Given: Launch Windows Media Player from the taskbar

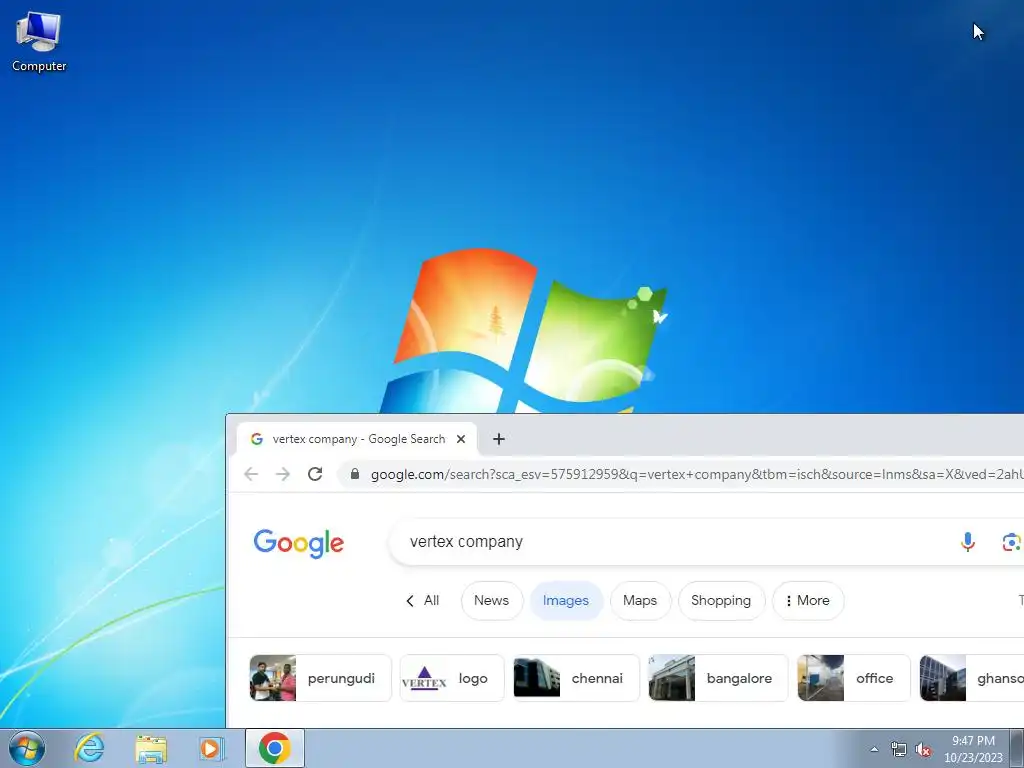Looking at the screenshot, I should tap(211, 748).
